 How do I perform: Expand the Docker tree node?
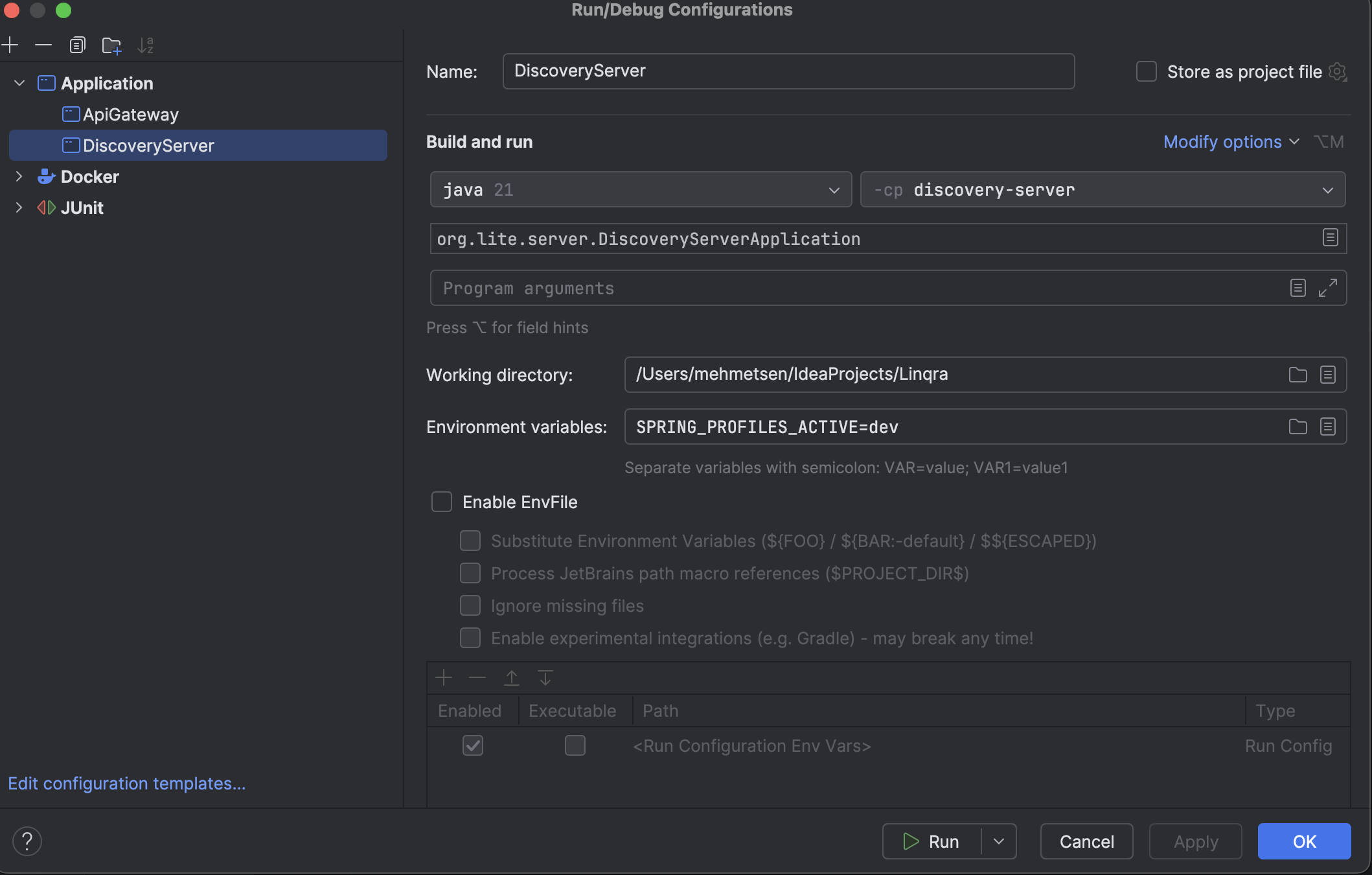click(x=19, y=176)
